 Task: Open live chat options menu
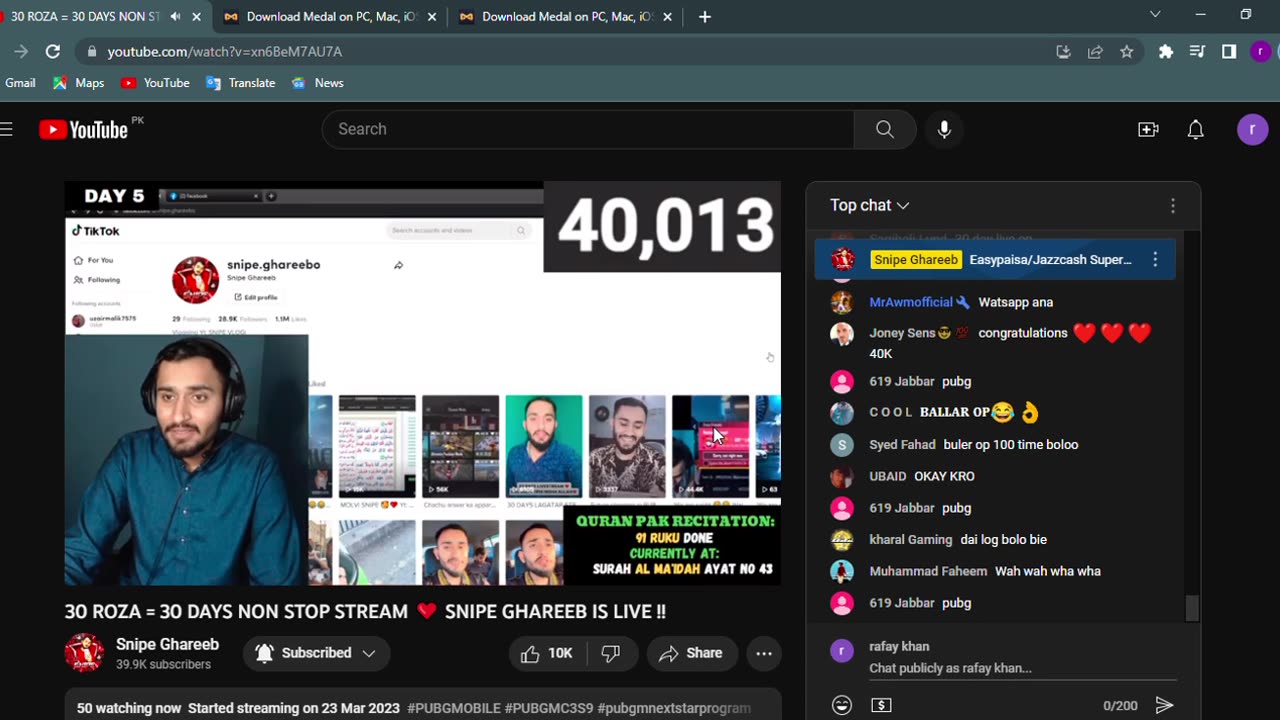[1173, 205]
